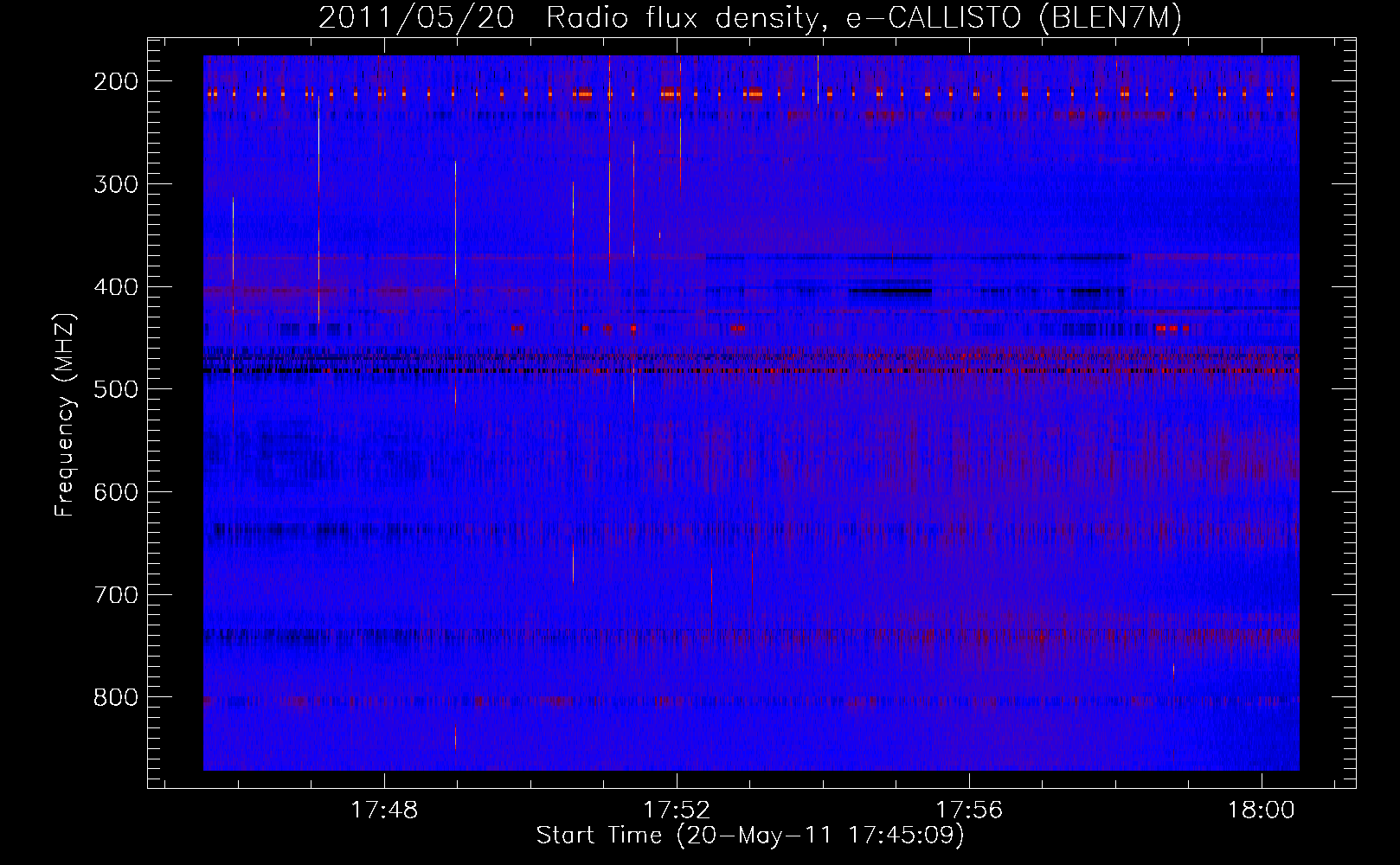Click the 600 frequency tick label
1400x865 pixels.
click(115, 491)
